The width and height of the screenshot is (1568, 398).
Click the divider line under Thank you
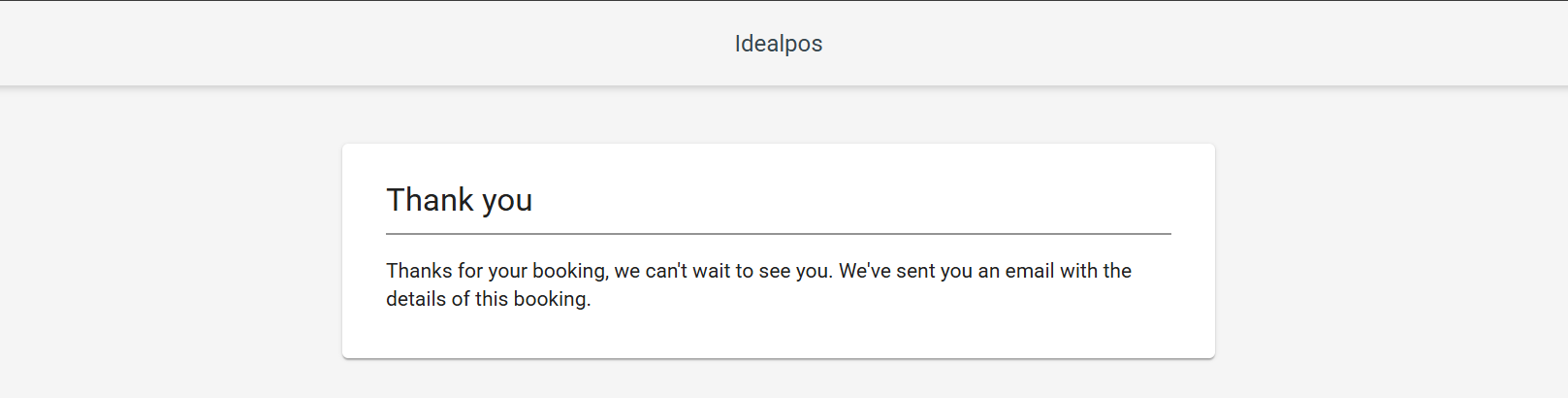coord(778,234)
